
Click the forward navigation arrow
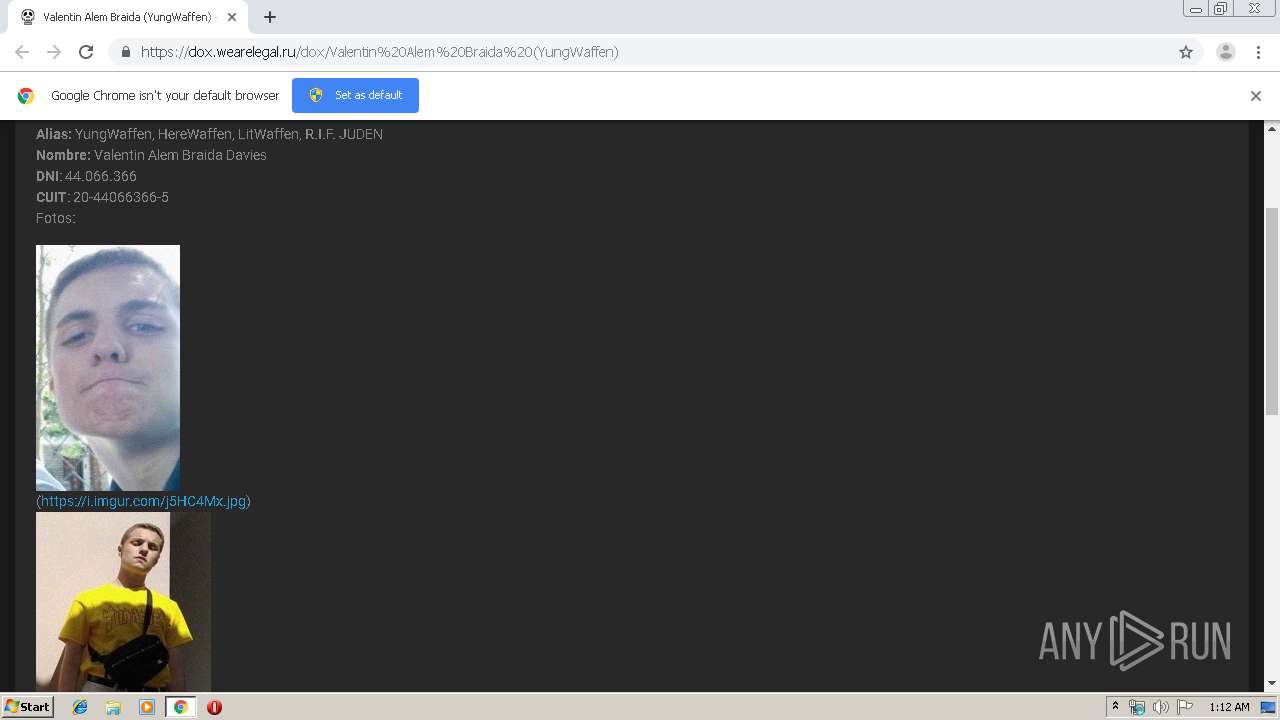point(54,52)
